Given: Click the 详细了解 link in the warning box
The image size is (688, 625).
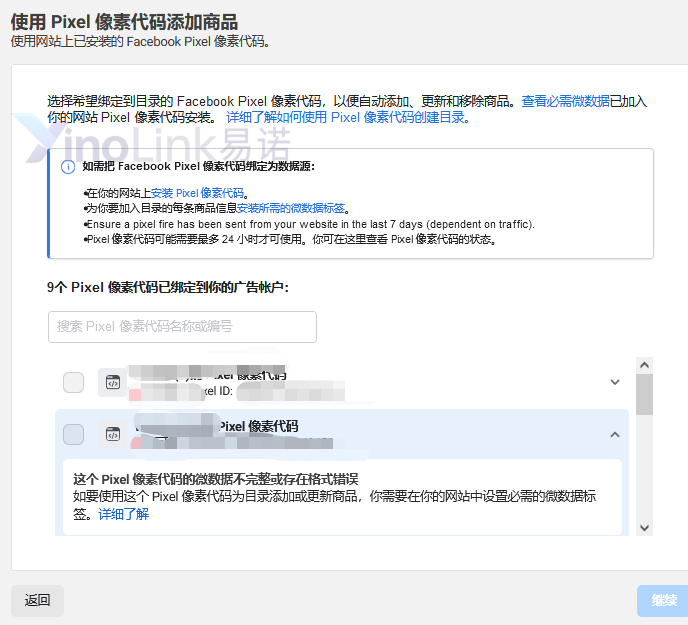Looking at the screenshot, I should click(124, 514).
